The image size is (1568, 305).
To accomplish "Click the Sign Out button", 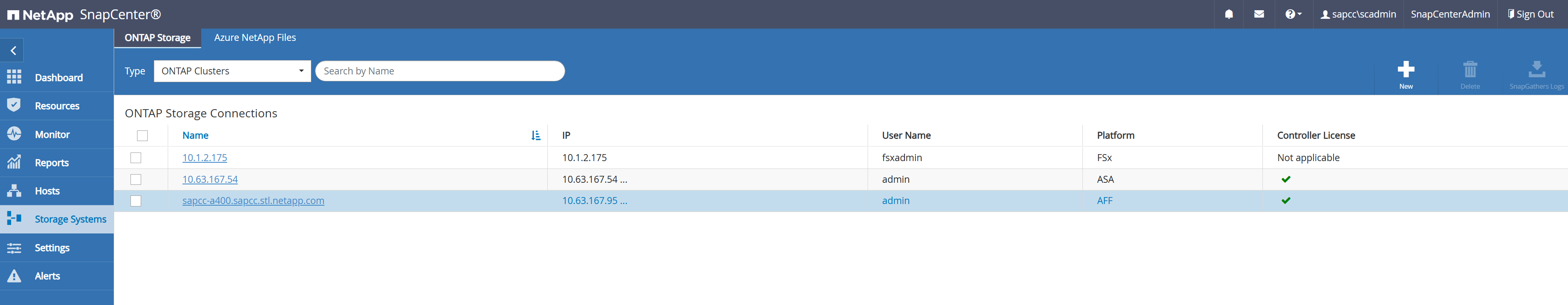I will pos(1530,14).
